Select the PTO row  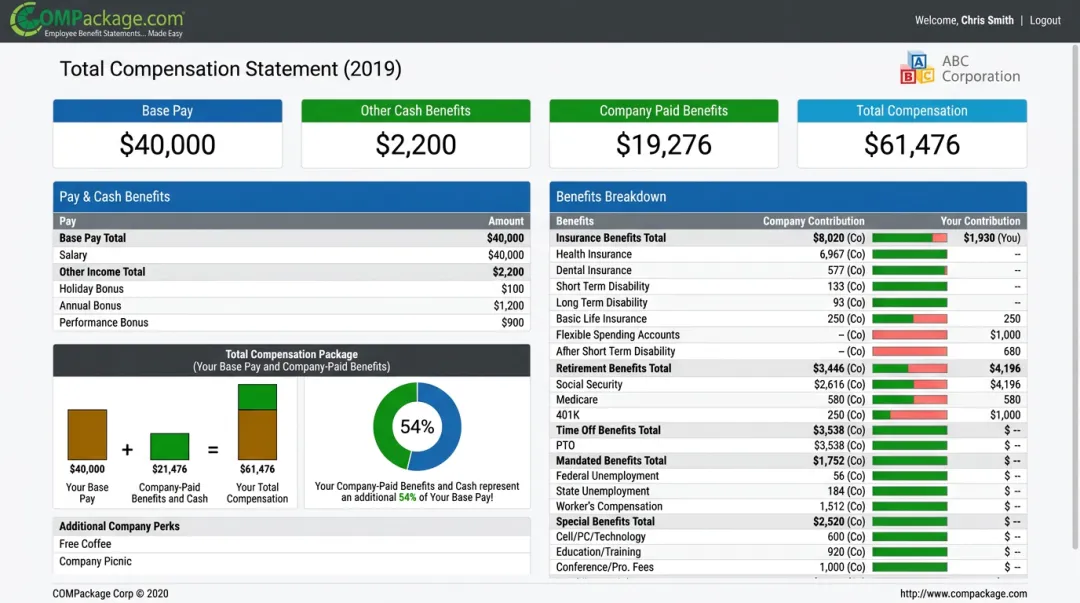pyautogui.click(x=788, y=445)
